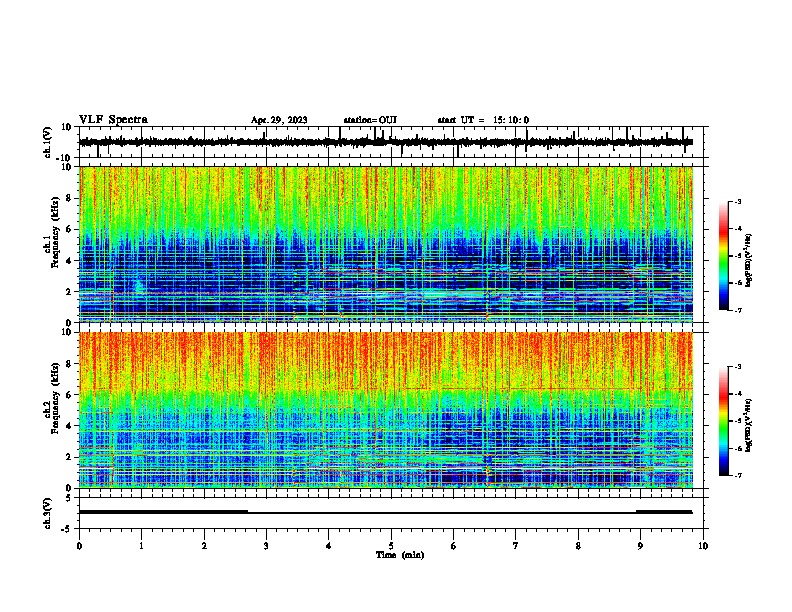Select the "start UT = 15:10:0" header text
Image resolution: width=792 pixels, height=612 pixels.
tap(483, 120)
